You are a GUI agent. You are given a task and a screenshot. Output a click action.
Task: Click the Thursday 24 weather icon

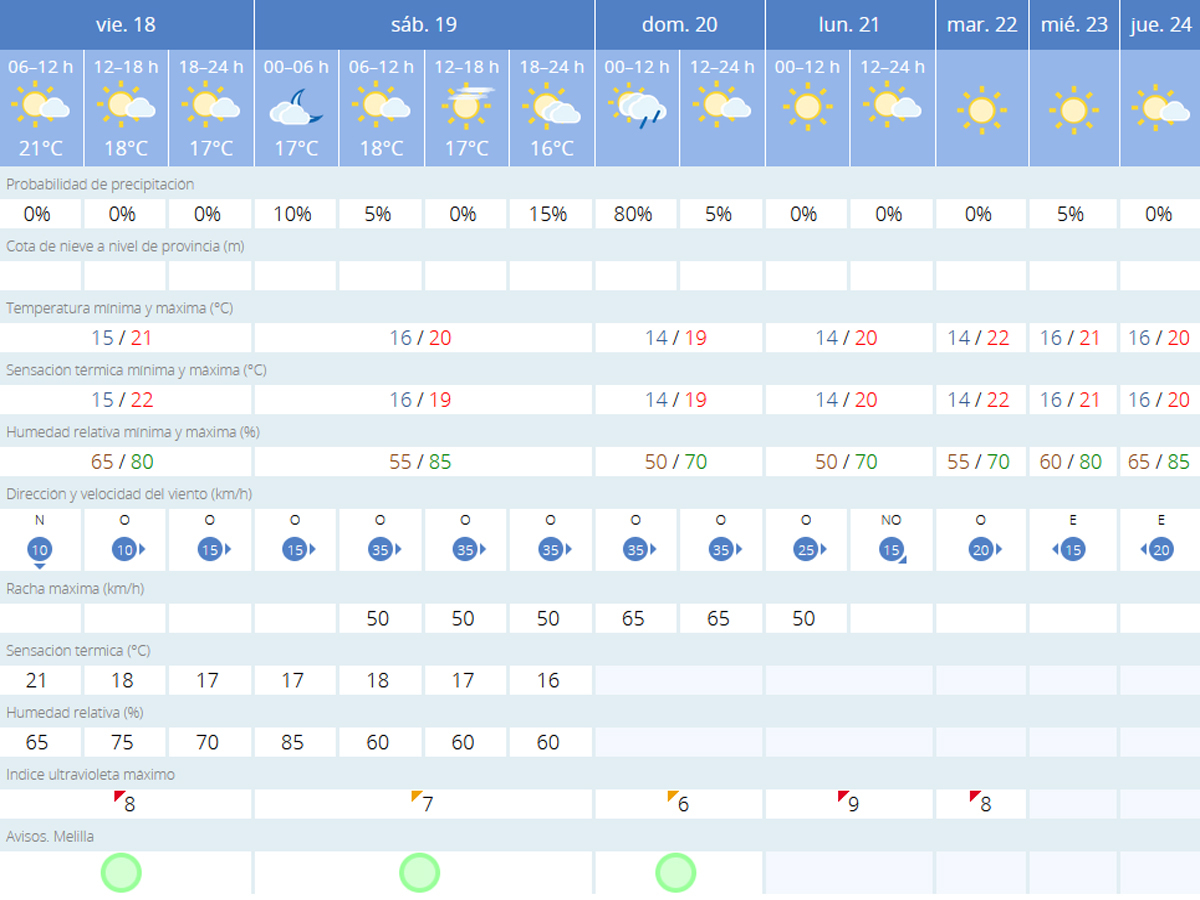[x=1160, y=108]
